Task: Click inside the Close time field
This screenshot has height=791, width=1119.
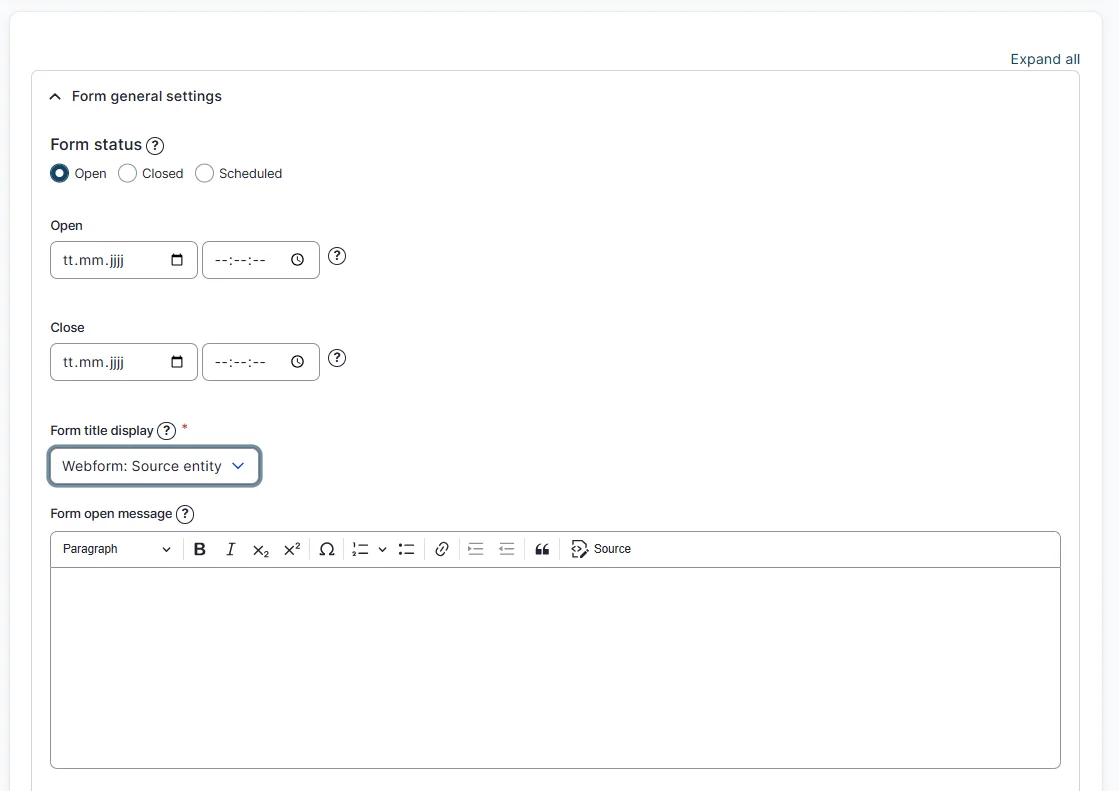Action: coord(250,361)
